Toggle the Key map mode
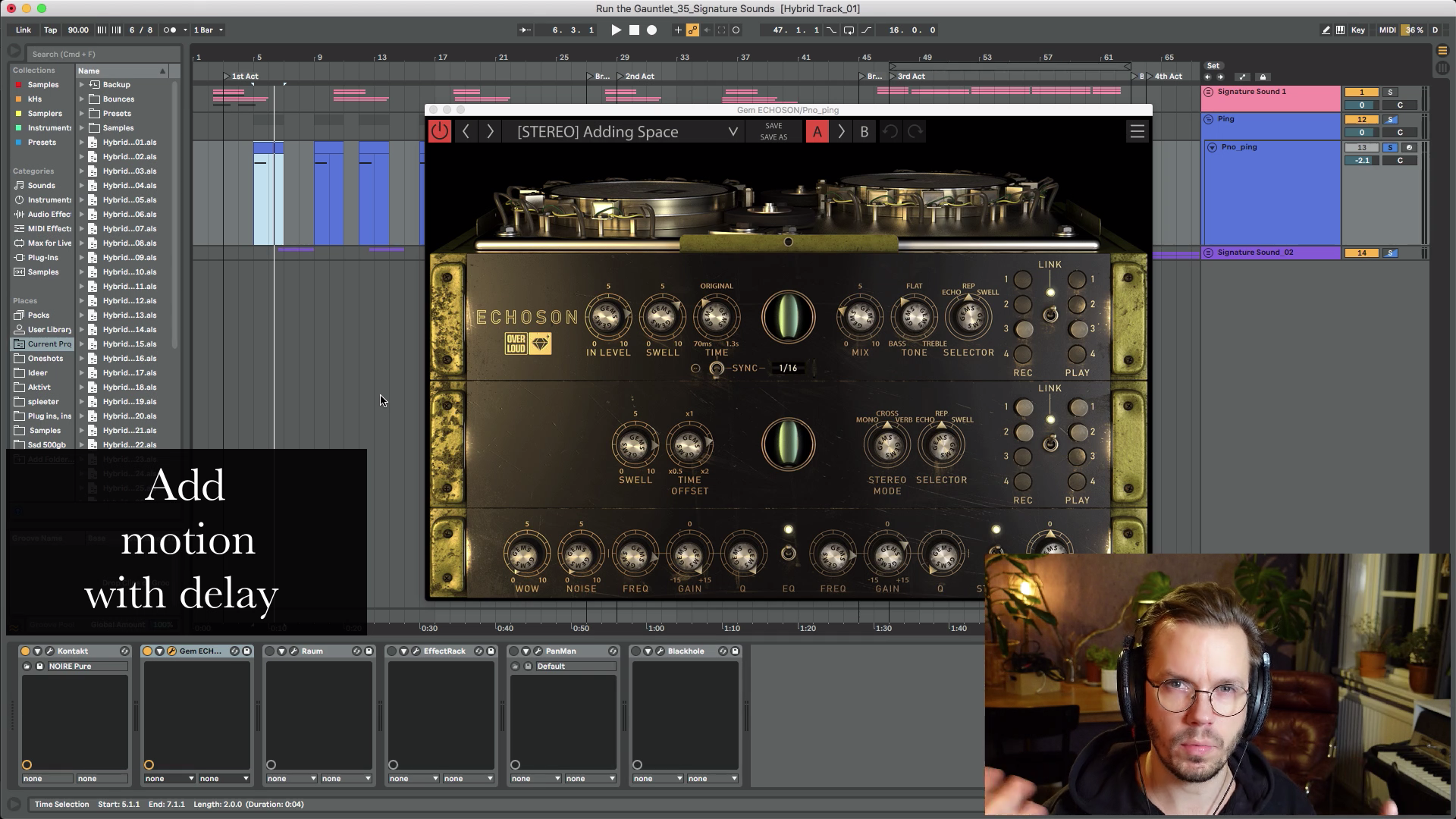The height and width of the screenshot is (819, 1456). tap(1357, 30)
